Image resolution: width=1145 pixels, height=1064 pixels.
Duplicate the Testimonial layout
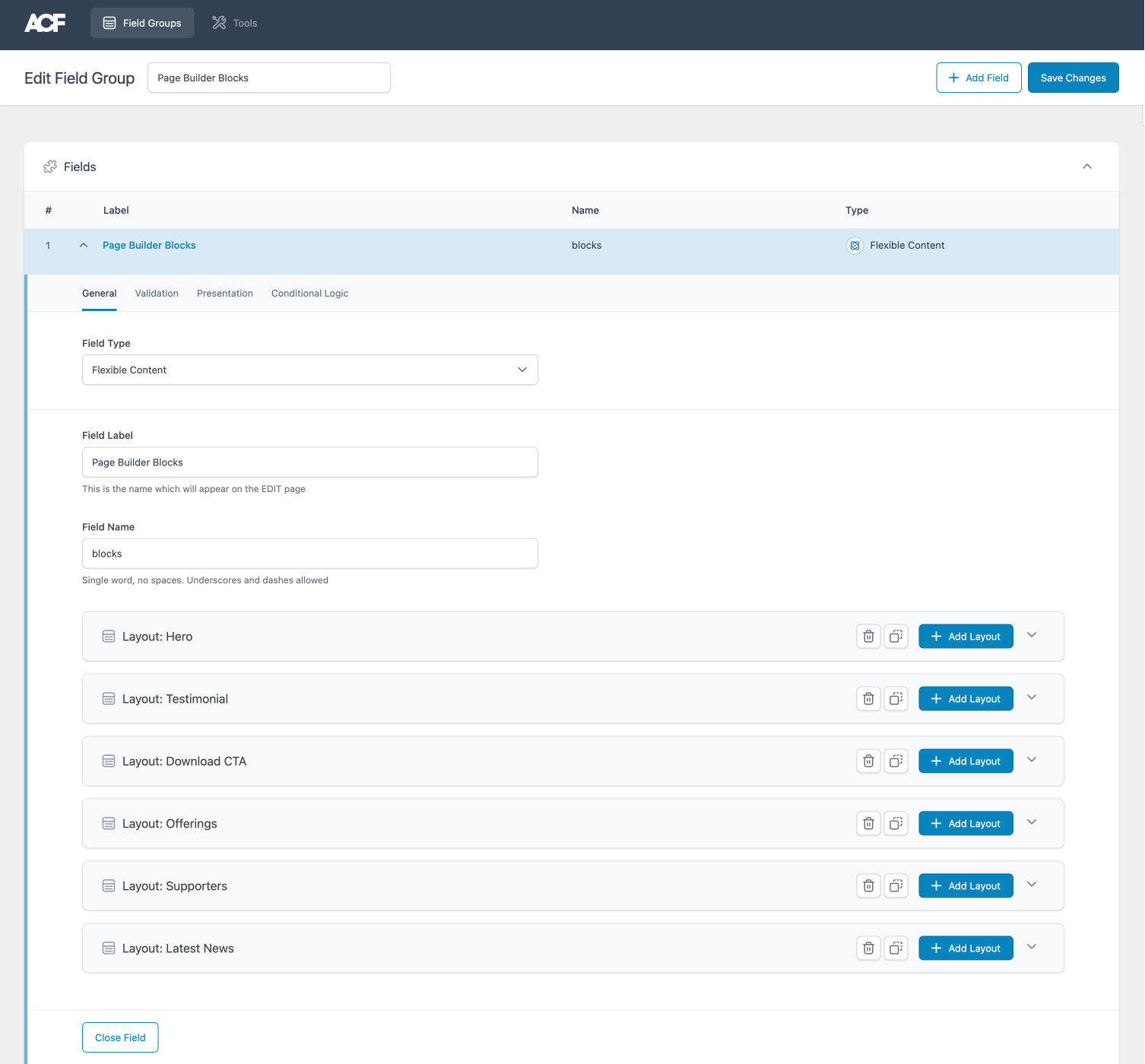coord(896,699)
